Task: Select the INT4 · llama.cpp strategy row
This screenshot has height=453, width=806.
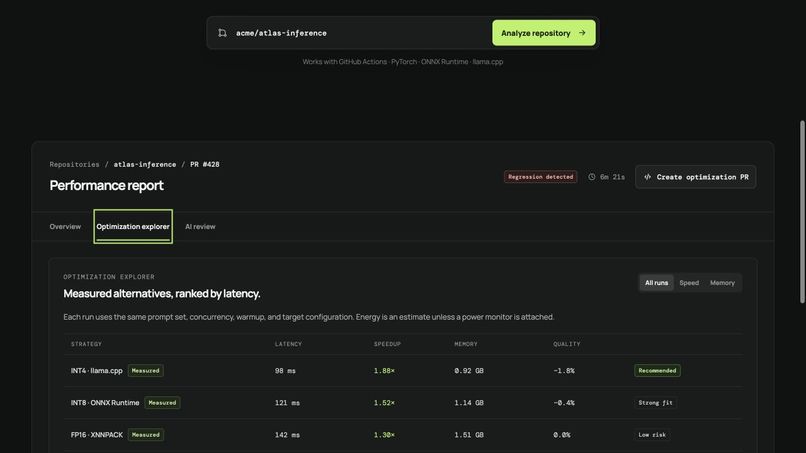Action: click(403, 371)
